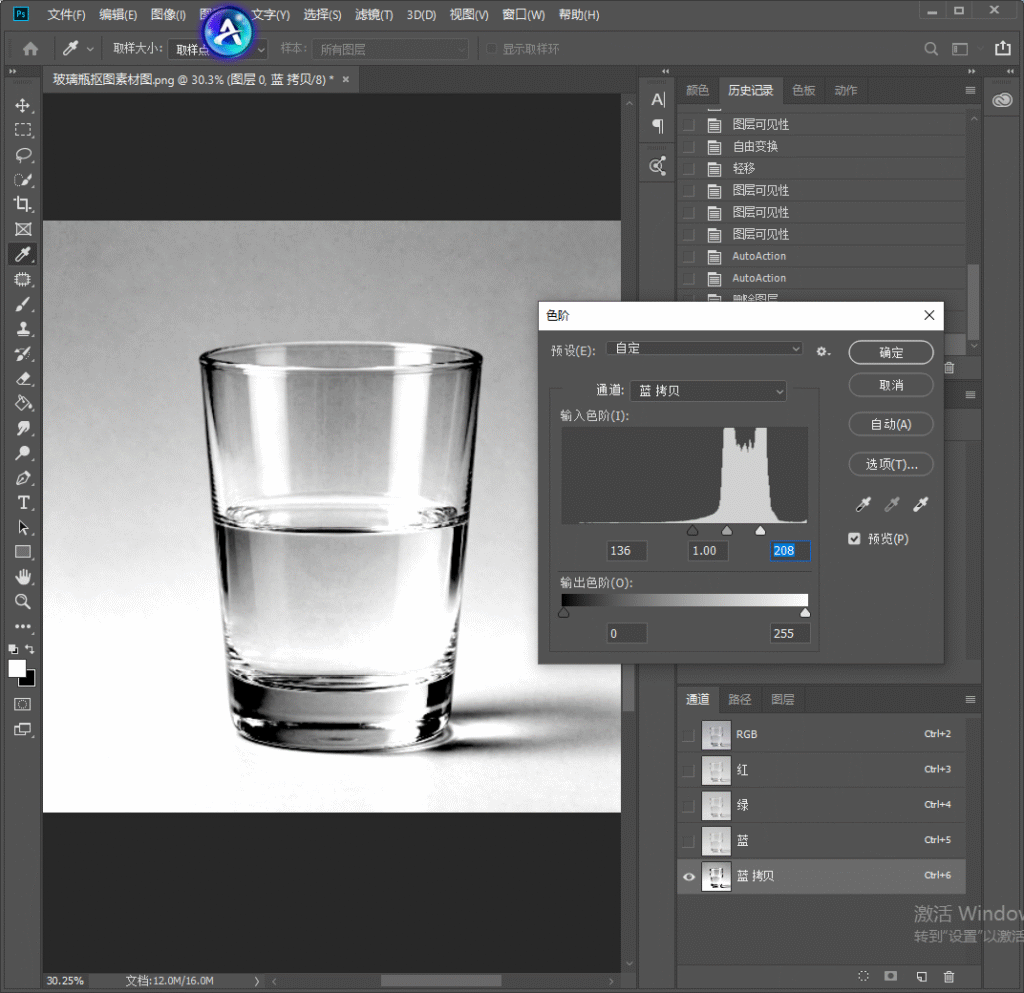Open the Levels preset options gear

[x=823, y=351]
